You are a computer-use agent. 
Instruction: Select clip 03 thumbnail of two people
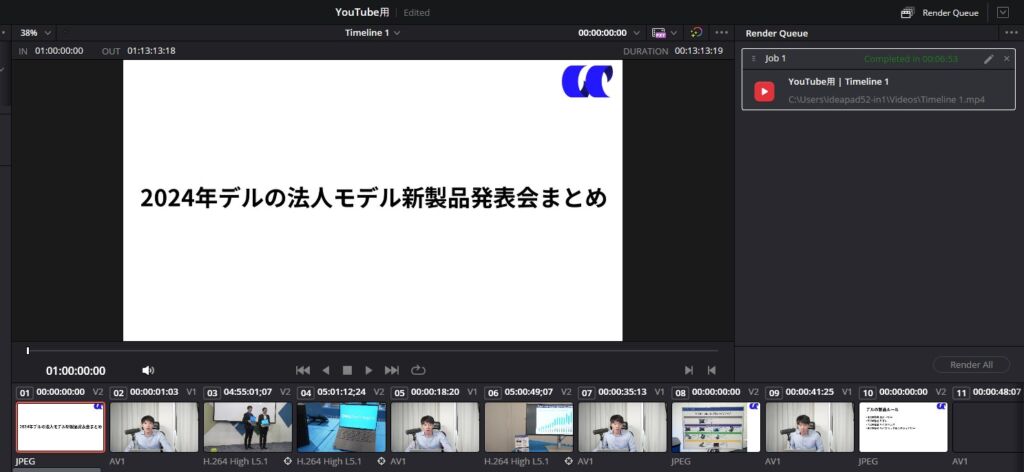(x=248, y=427)
